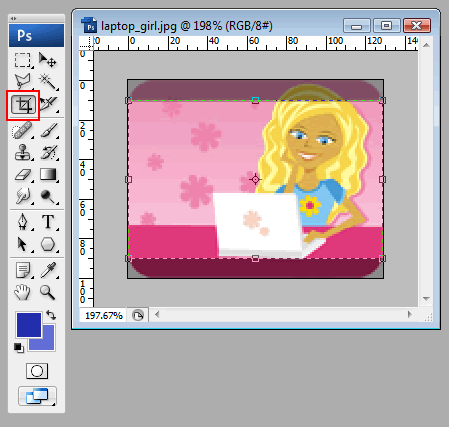
Task: Select the Gradient tool
Action: 48,174
